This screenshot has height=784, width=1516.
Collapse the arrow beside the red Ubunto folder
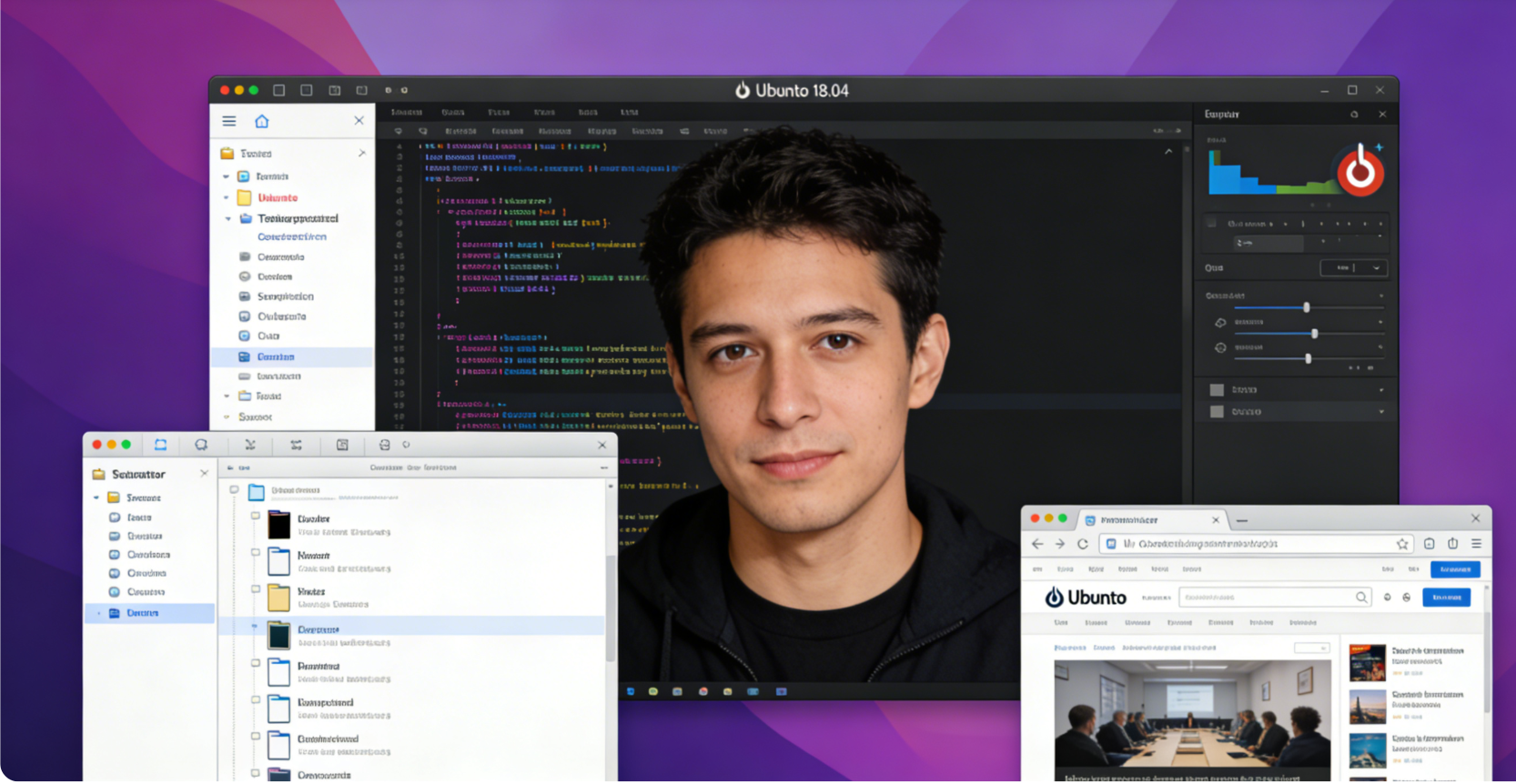click(227, 197)
